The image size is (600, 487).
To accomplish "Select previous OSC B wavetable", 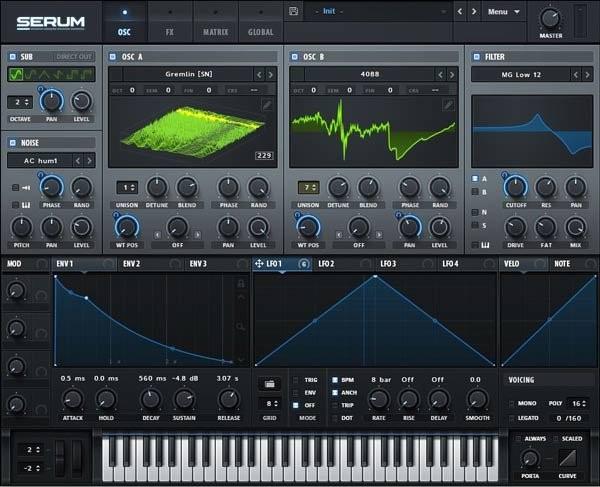I will [440, 75].
